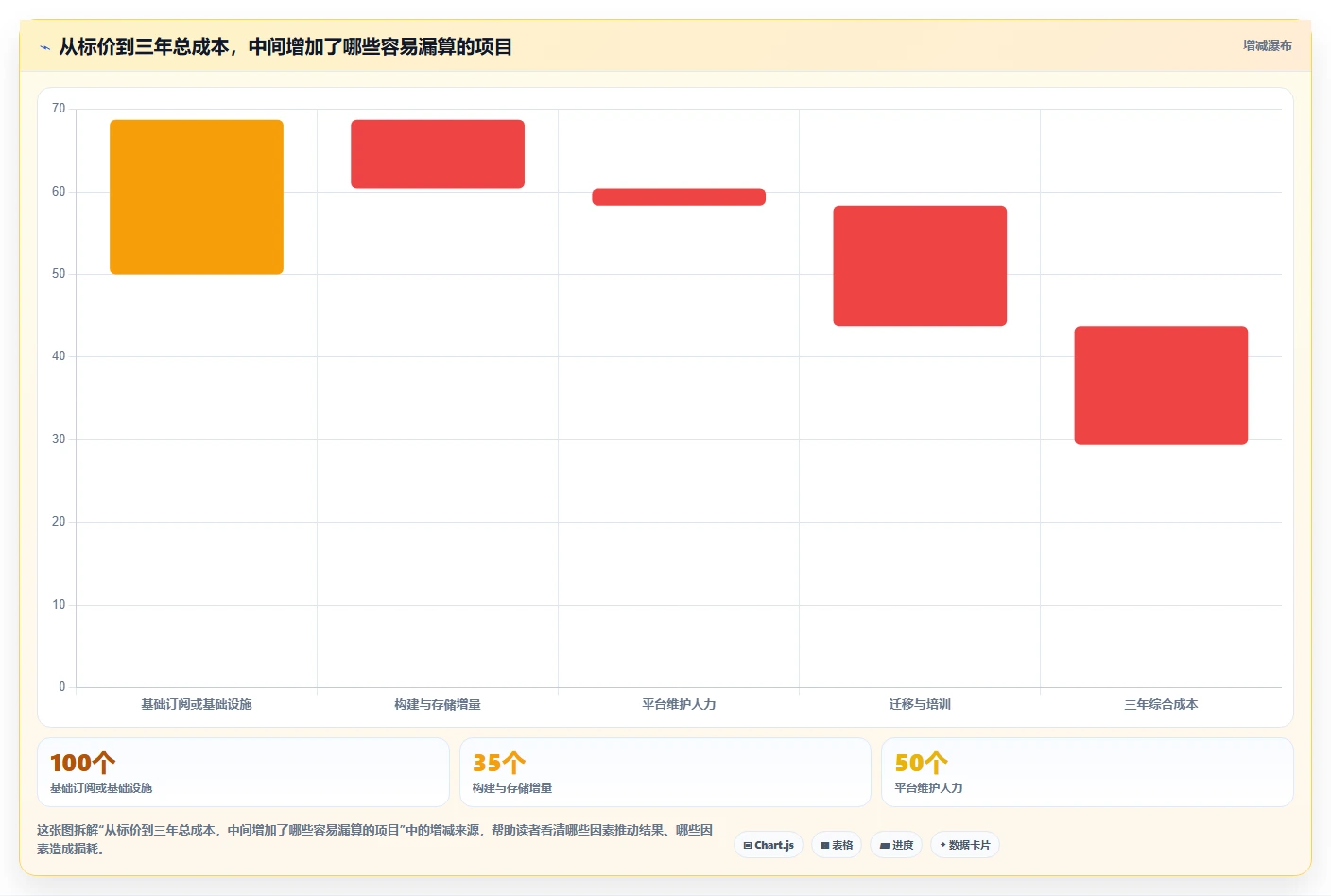Click the 进度 tag

896,845
